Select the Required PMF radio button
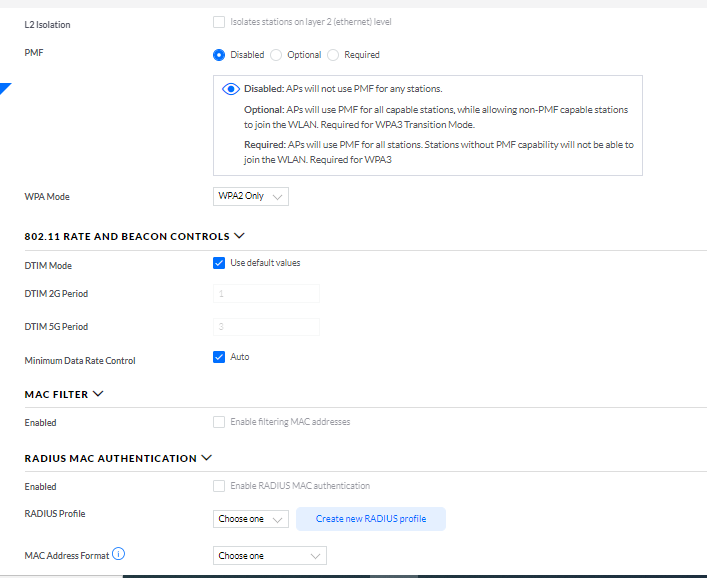707x578 pixels. click(334, 55)
